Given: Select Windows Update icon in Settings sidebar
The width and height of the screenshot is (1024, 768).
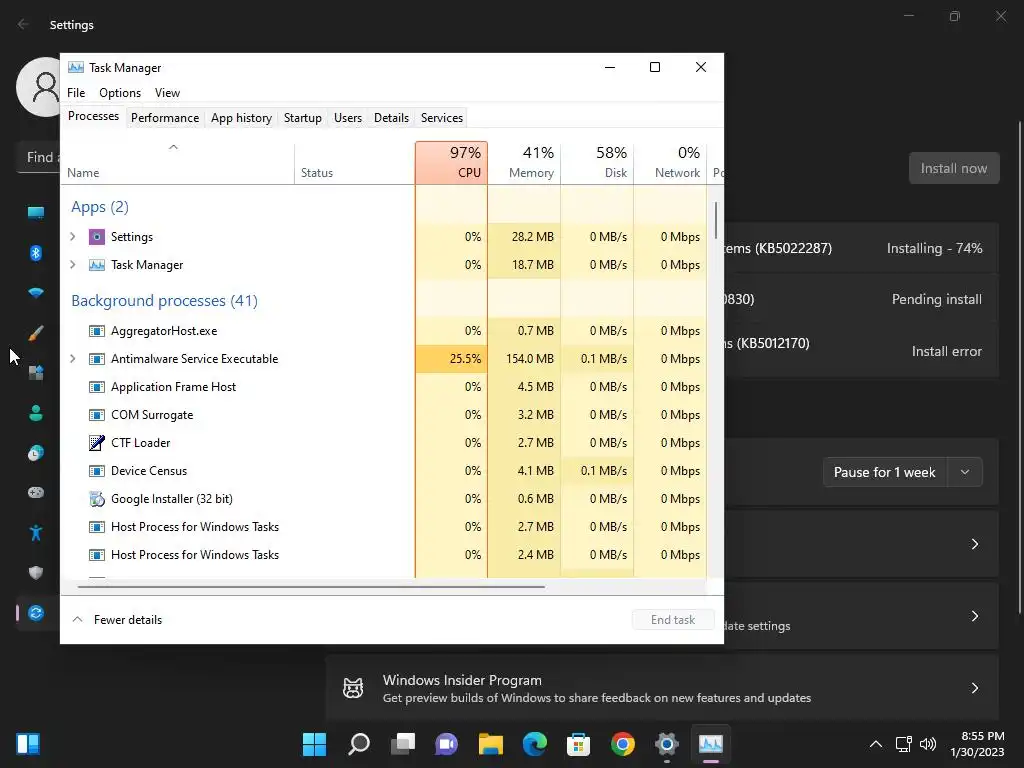Looking at the screenshot, I should tap(36, 613).
